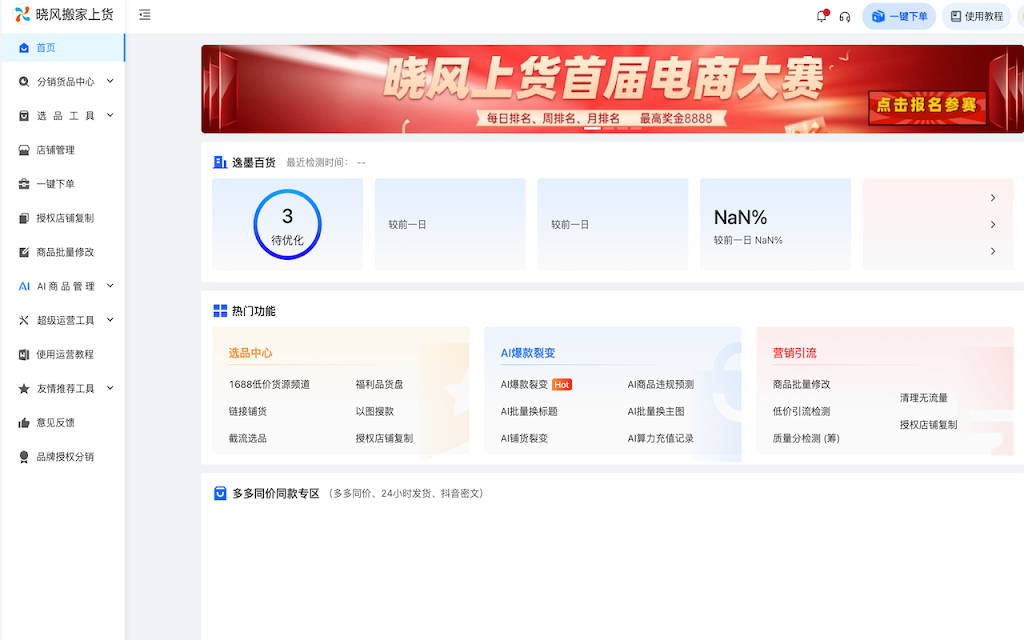Click the 多多同价同款专区 shopping bag icon
This screenshot has width=1024, height=640.
point(220,493)
